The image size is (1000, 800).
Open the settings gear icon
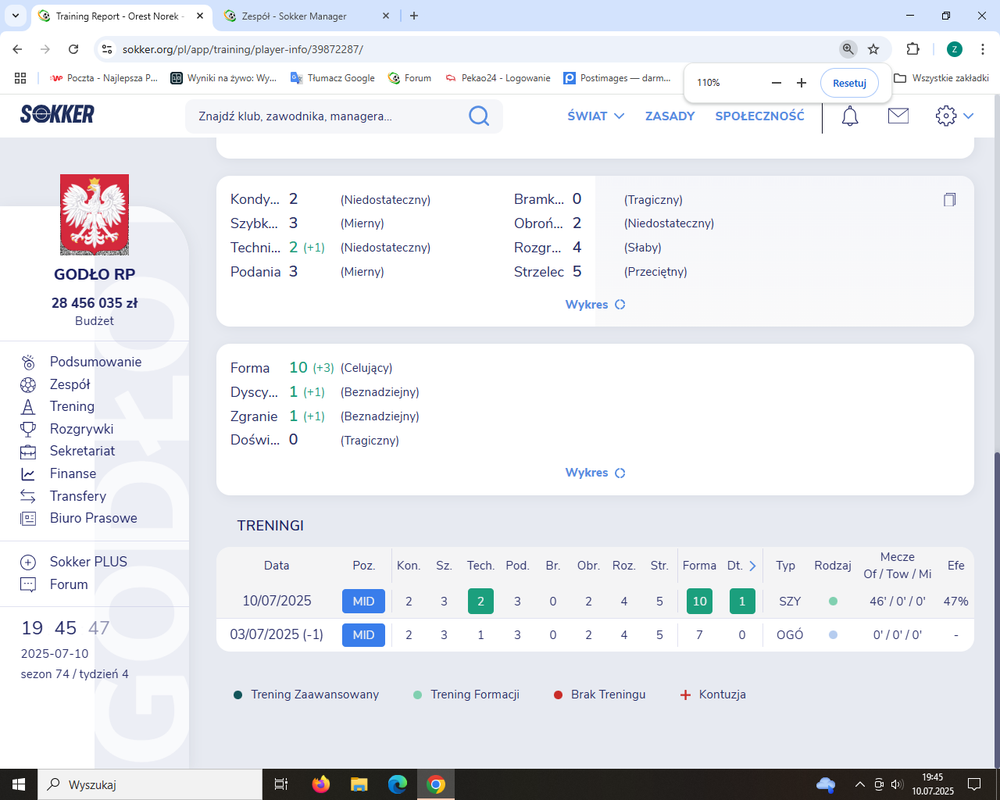[946, 115]
